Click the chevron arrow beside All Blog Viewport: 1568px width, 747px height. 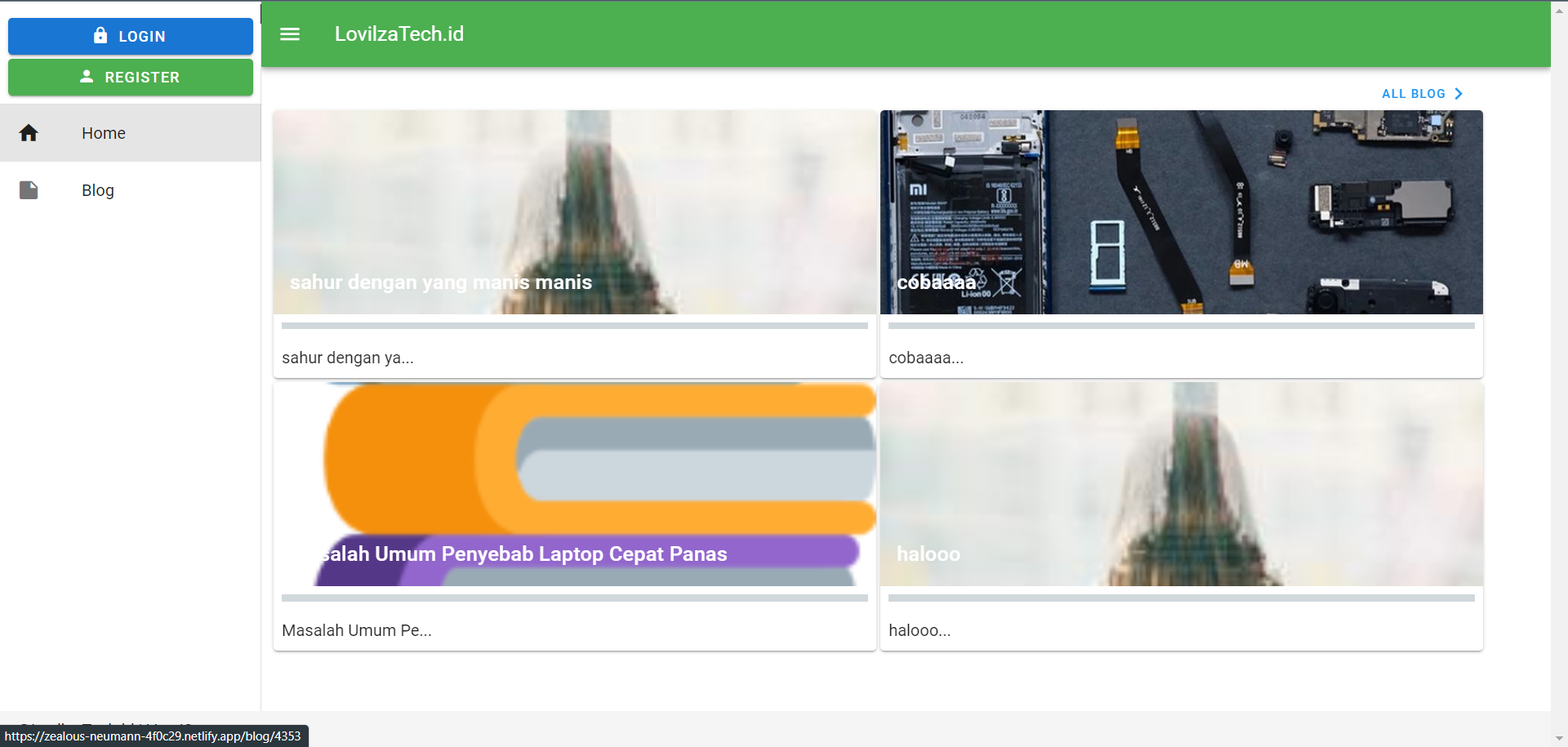point(1459,94)
